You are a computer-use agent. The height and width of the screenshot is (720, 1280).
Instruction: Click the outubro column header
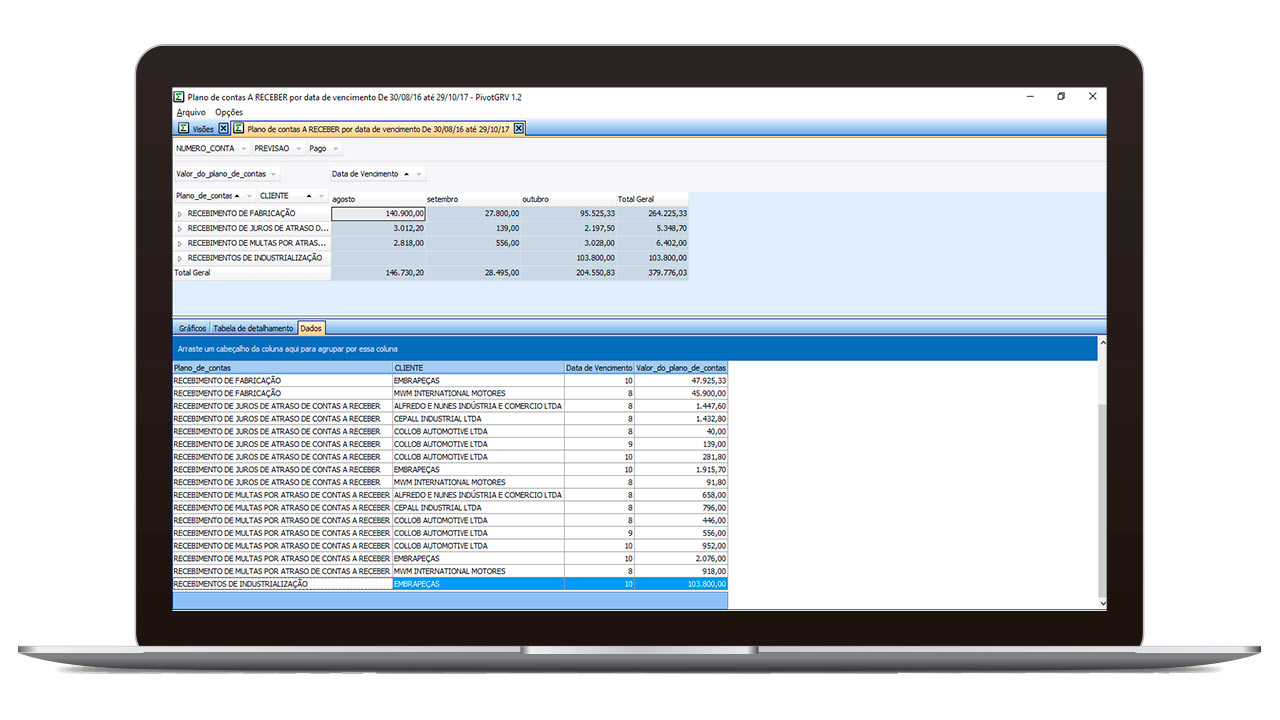tap(568, 199)
